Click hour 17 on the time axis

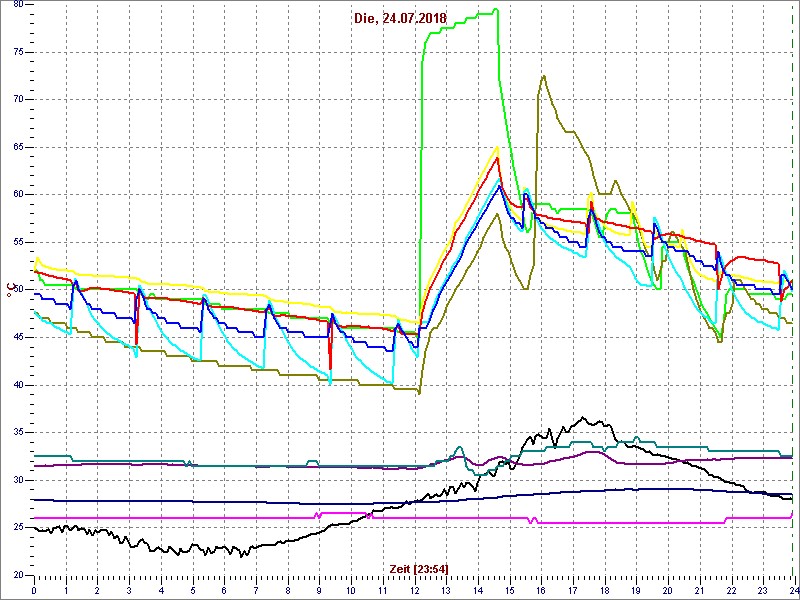tap(573, 591)
